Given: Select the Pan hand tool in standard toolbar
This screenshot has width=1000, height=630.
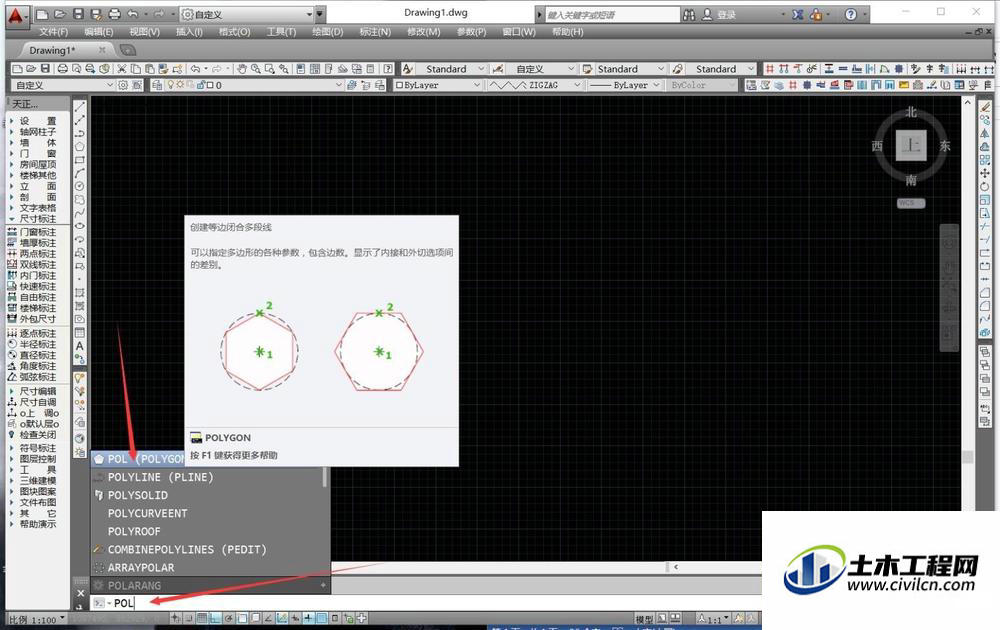Looking at the screenshot, I should tap(242, 69).
